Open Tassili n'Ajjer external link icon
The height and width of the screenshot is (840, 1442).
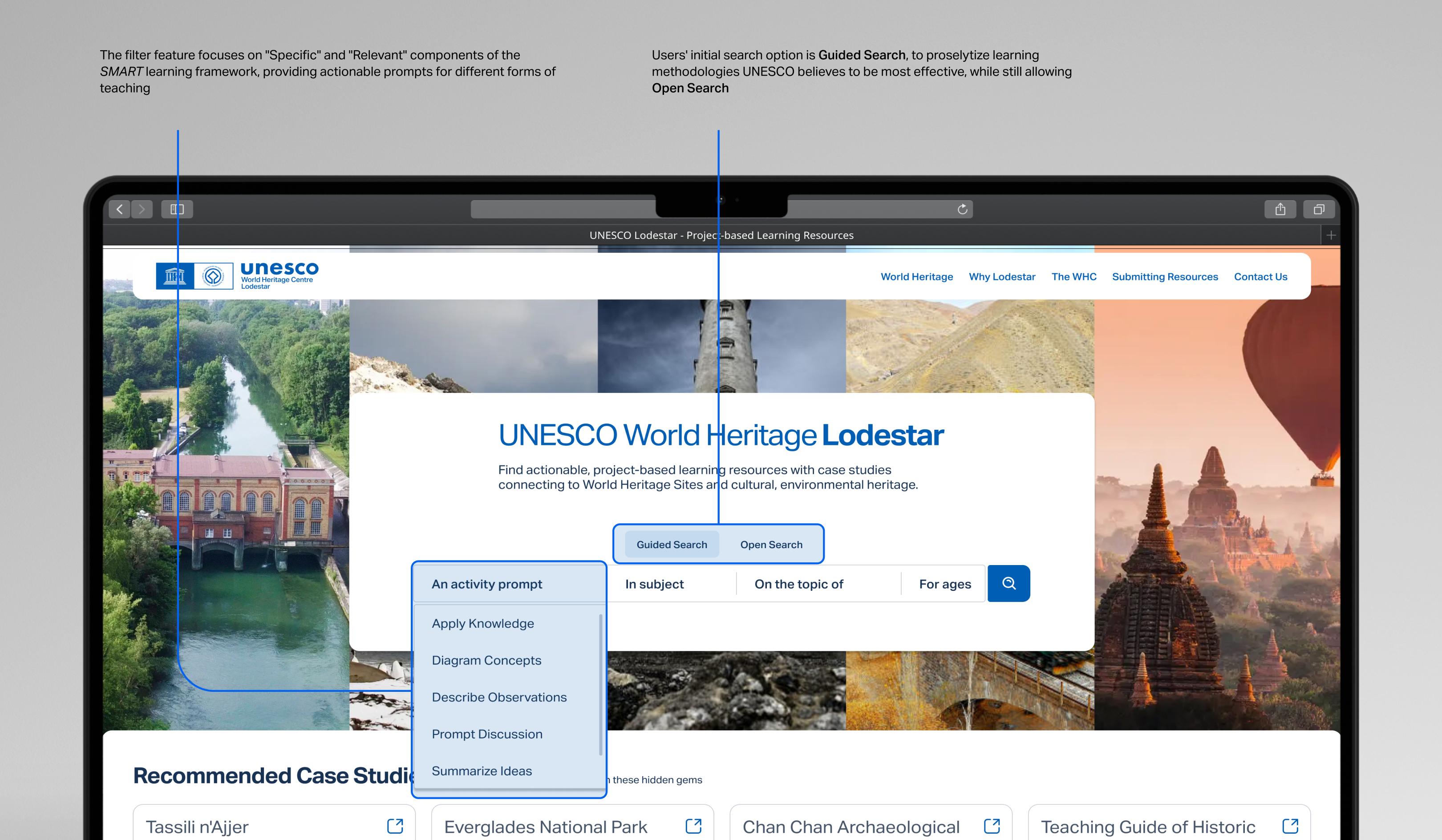click(395, 826)
